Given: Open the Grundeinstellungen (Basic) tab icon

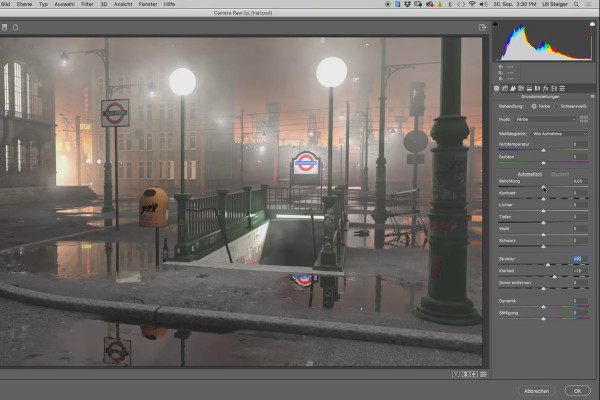Looking at the screenshot, I should point(496,88).
